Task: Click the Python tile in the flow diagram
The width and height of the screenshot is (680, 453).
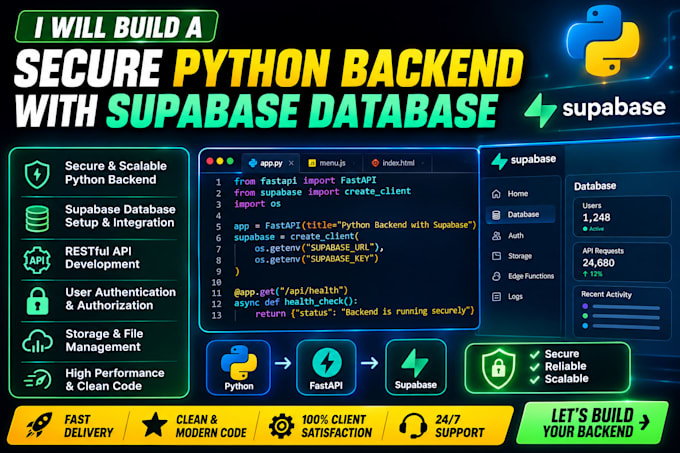Action: click(x=239, y=368)
